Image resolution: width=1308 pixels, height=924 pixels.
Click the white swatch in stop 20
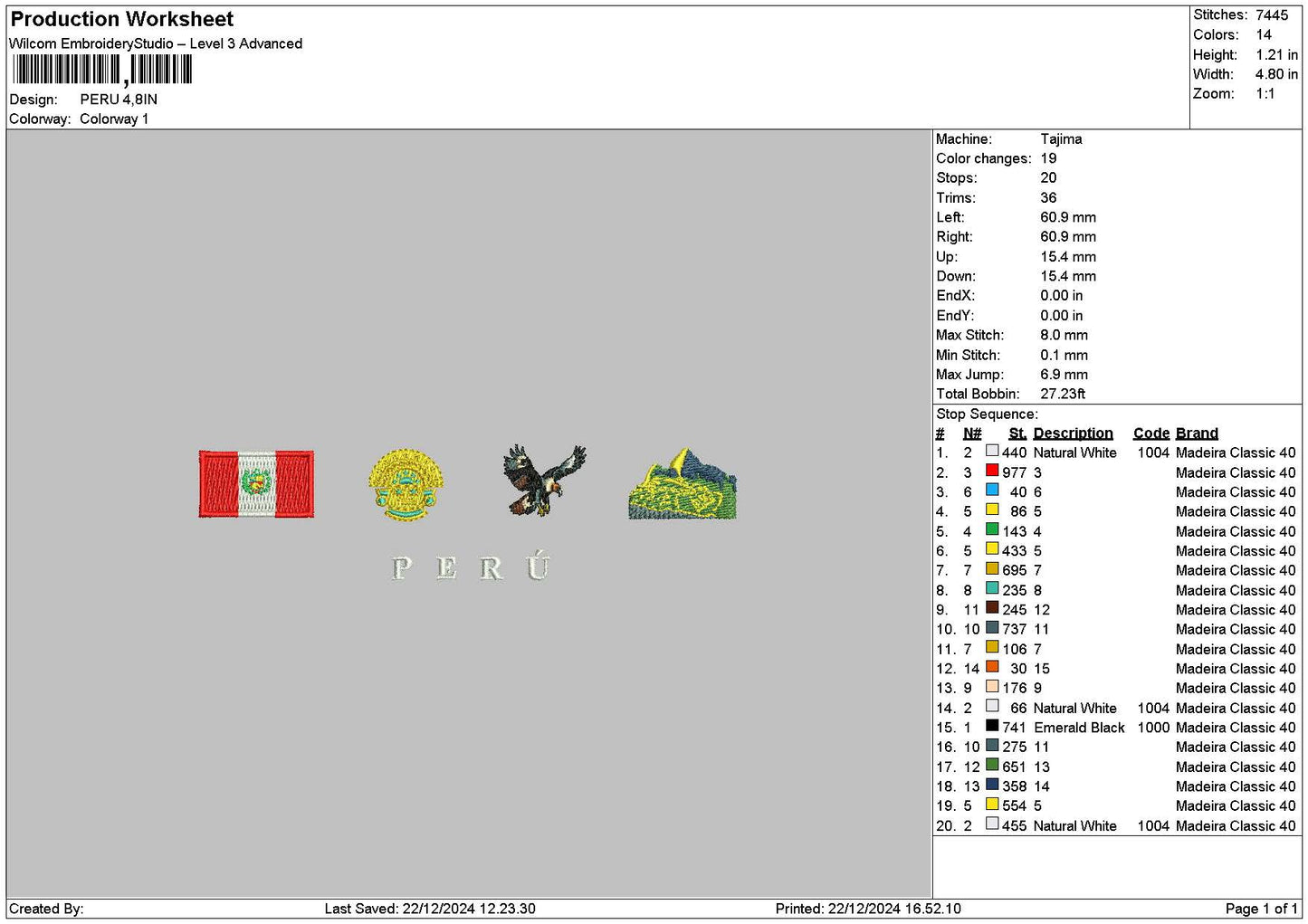click(992, 824)
